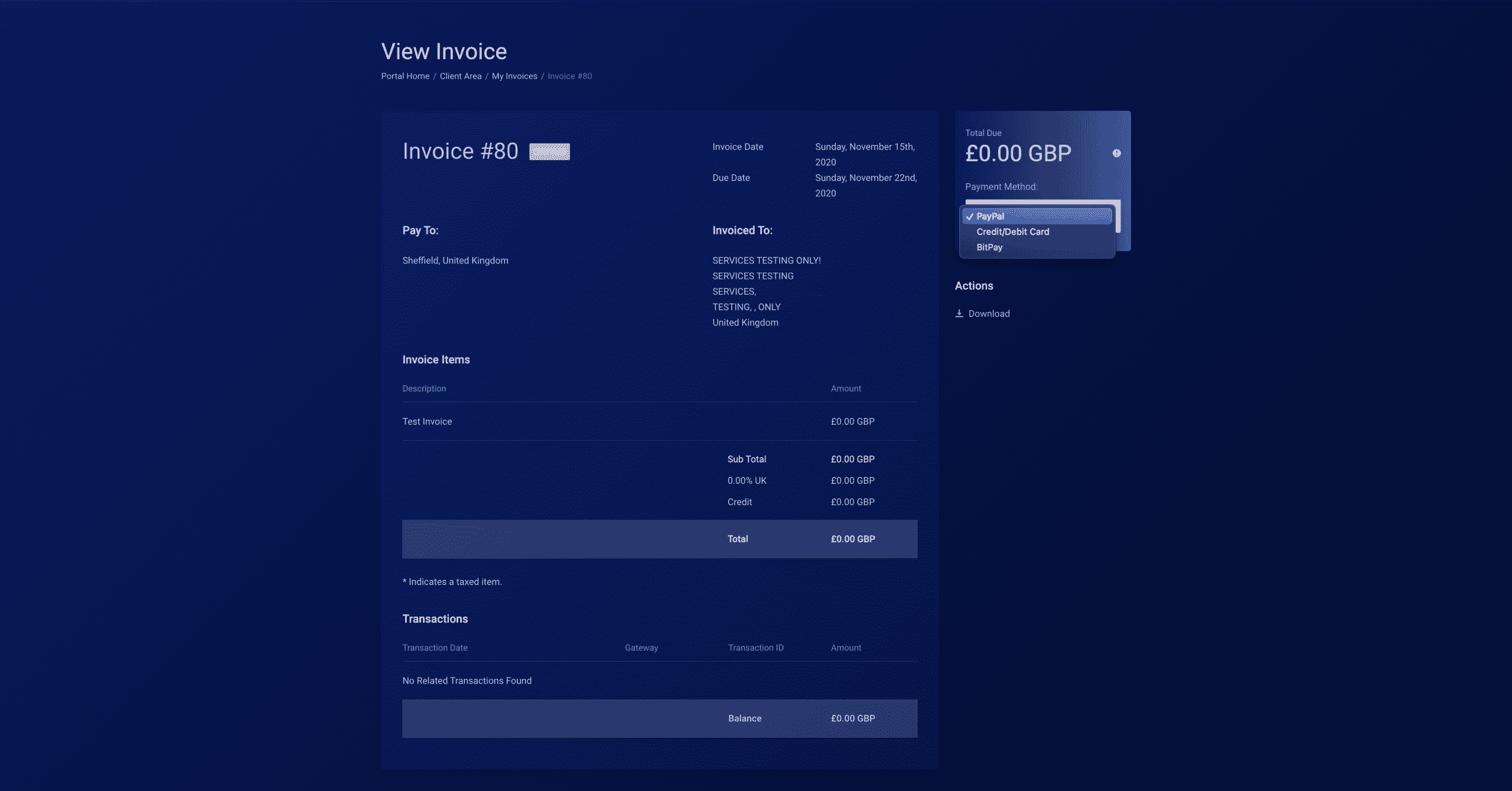The width and height of the screenshot is (1512, 791).
Task: Click the 'SERVICES TESTING ONLY!' line
Action: coord(766,261)
